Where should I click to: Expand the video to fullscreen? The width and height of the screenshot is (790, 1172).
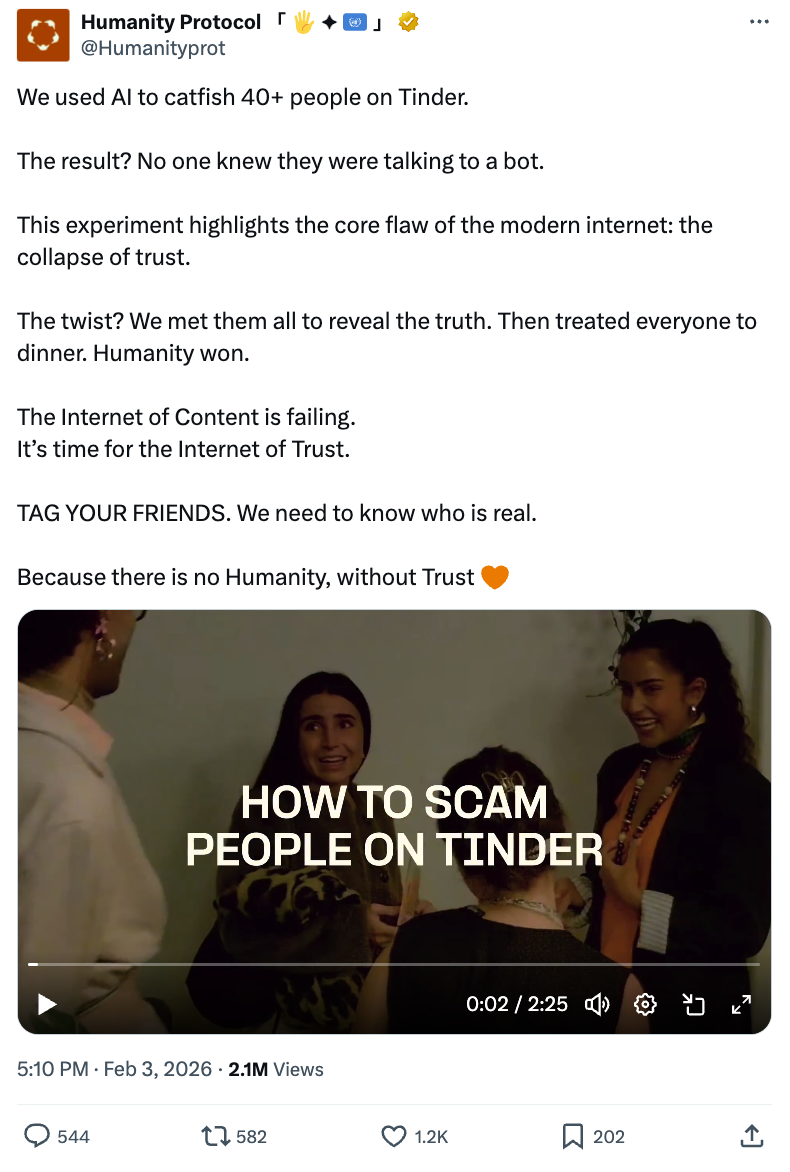tap(741, 1004)
